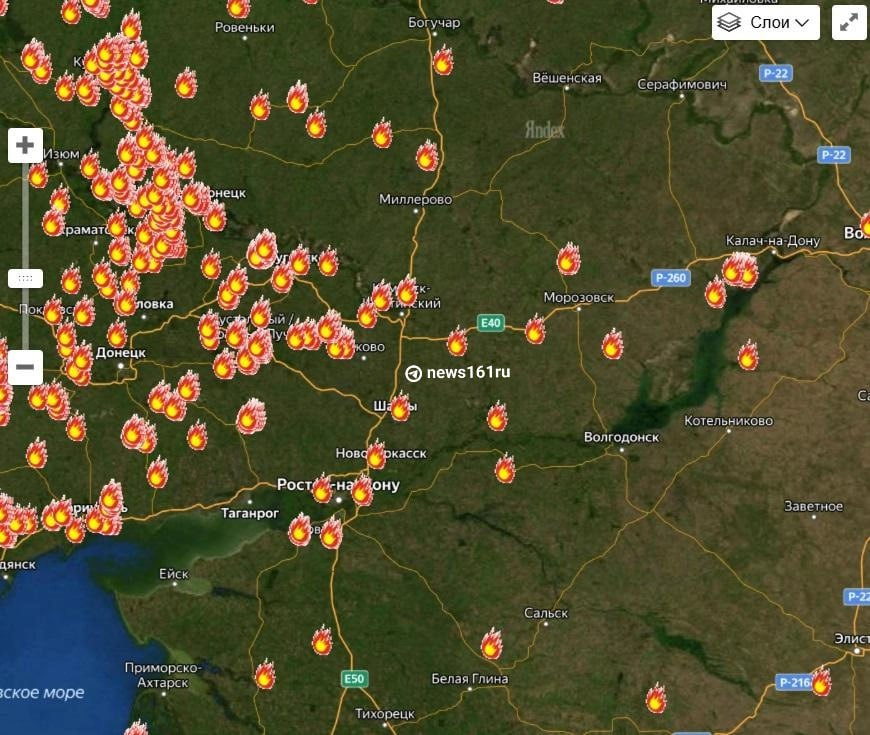870x735 pixels.
Task: Open the Слои layers dropdown
Action: (x=766, y=22)
